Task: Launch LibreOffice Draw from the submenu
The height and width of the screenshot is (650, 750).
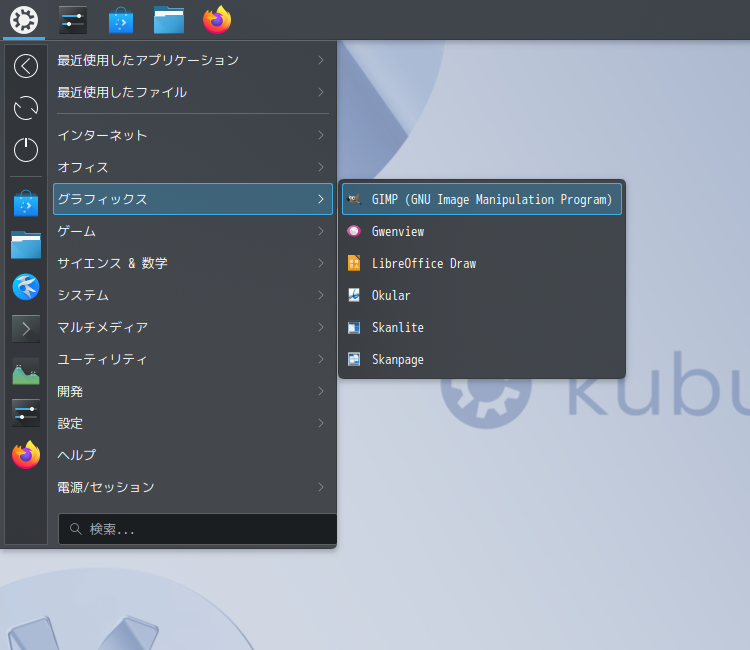Action: [482, 263]
